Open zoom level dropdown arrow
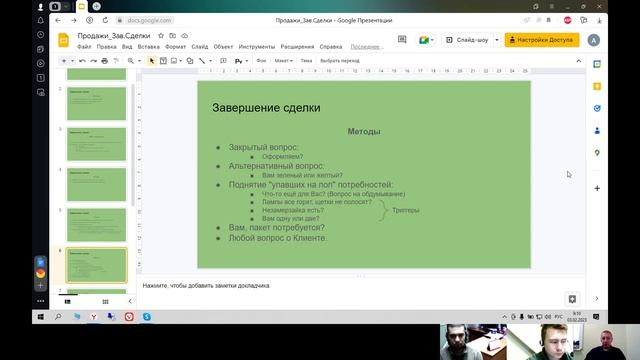 click(x=139, y=61)
